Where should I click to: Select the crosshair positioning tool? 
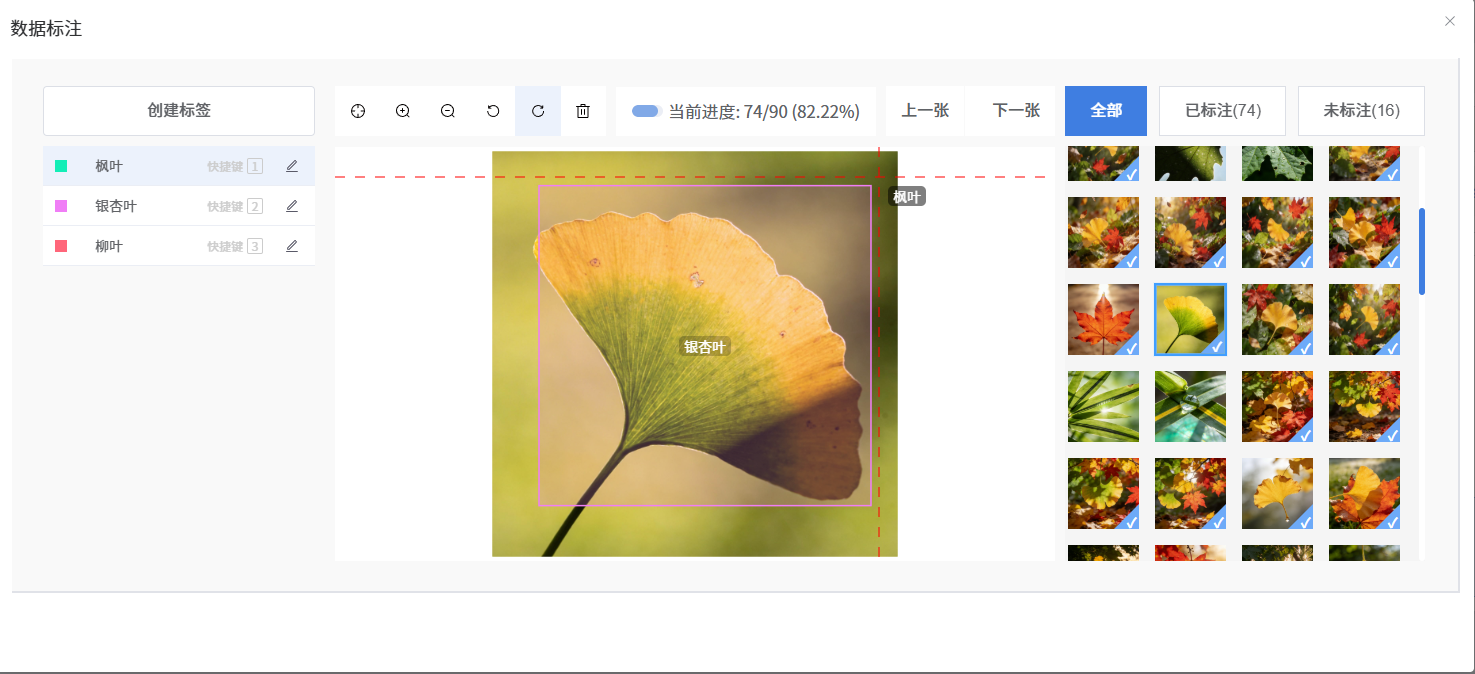pos(358,111)
